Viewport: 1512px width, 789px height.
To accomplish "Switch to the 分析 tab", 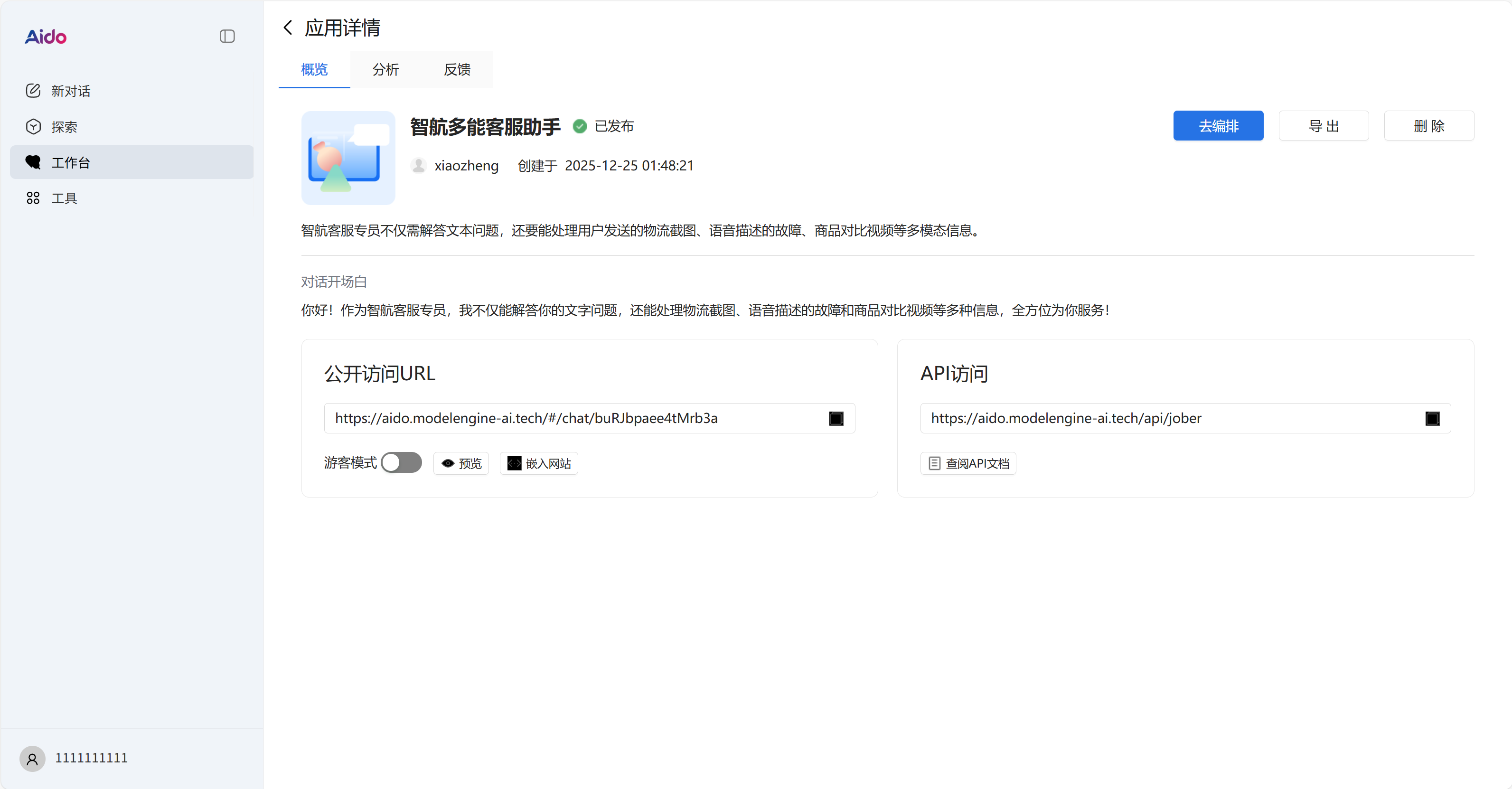I will pos(385,69).
